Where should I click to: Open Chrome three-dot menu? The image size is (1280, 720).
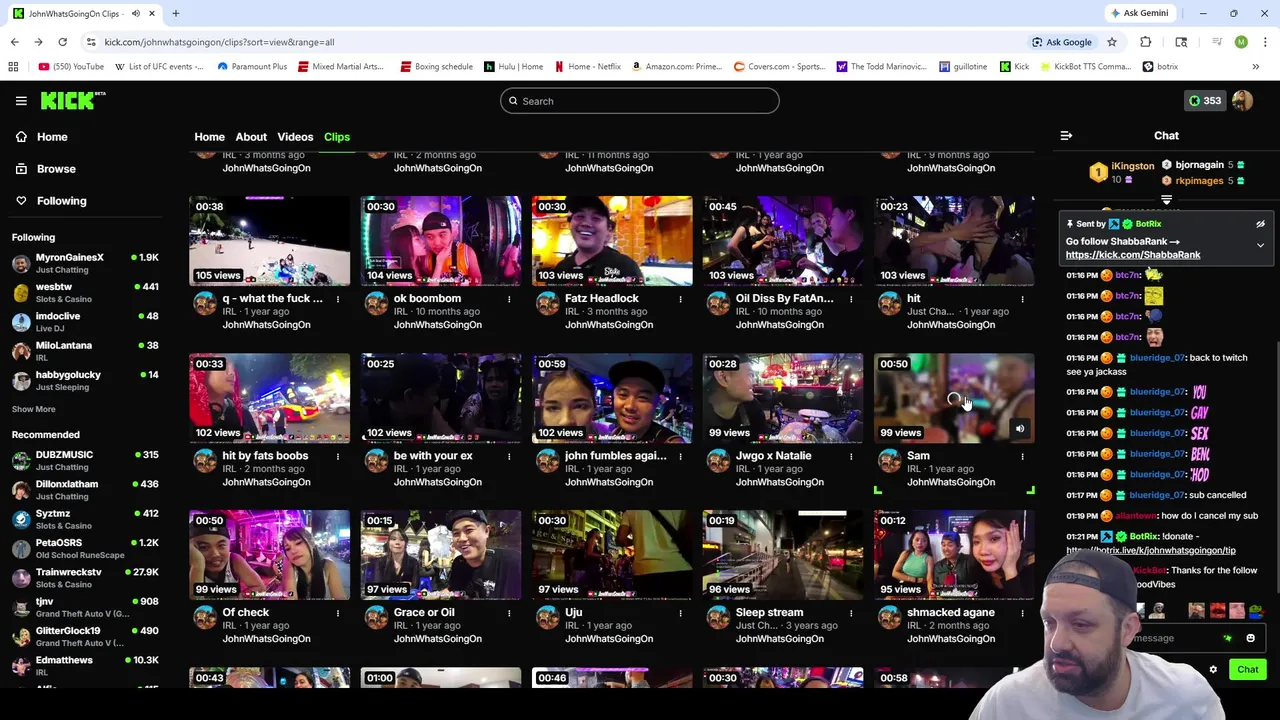[x=1265, y=42]
